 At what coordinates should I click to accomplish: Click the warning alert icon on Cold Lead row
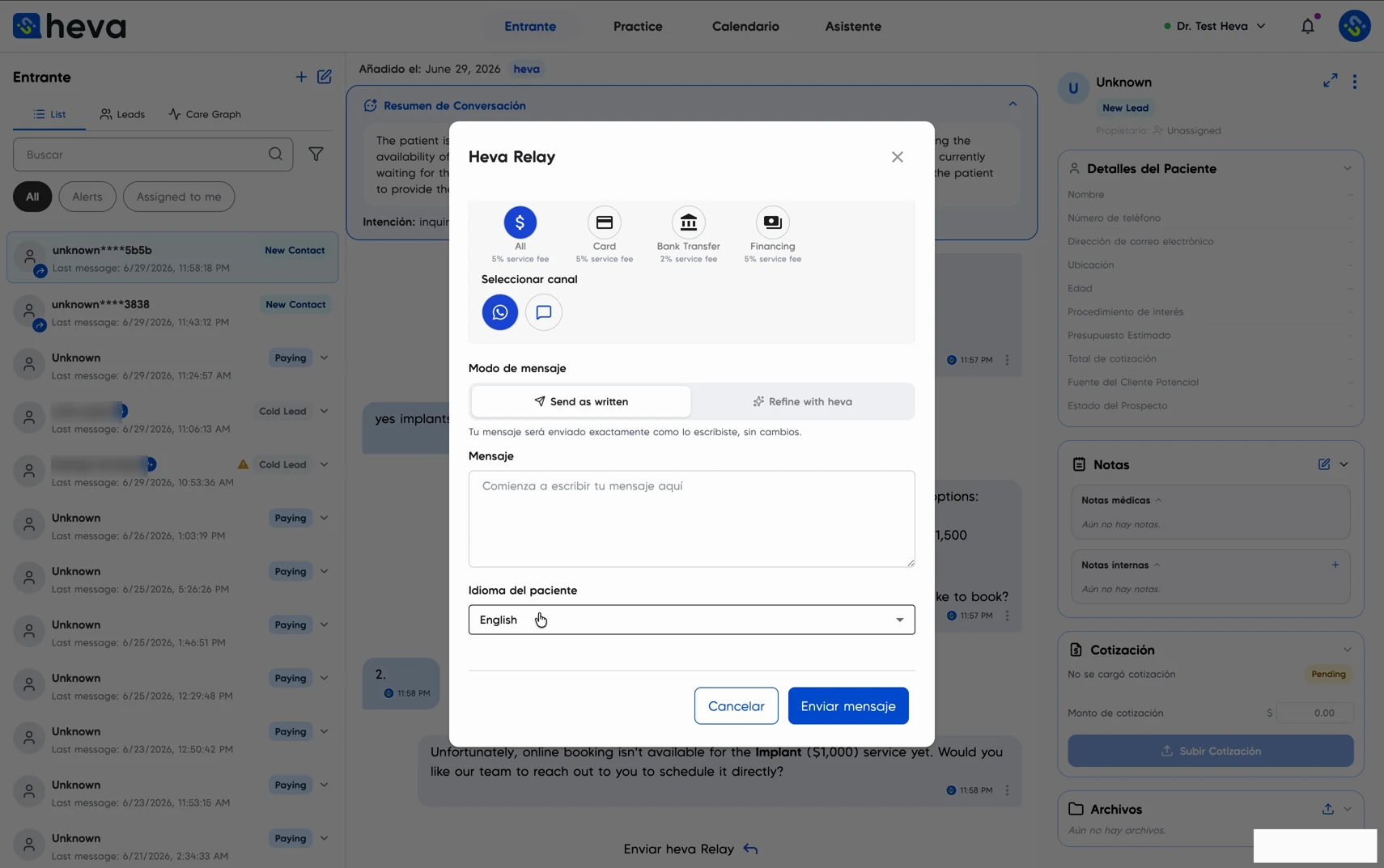pyautogui.click(x=243, y=464)
